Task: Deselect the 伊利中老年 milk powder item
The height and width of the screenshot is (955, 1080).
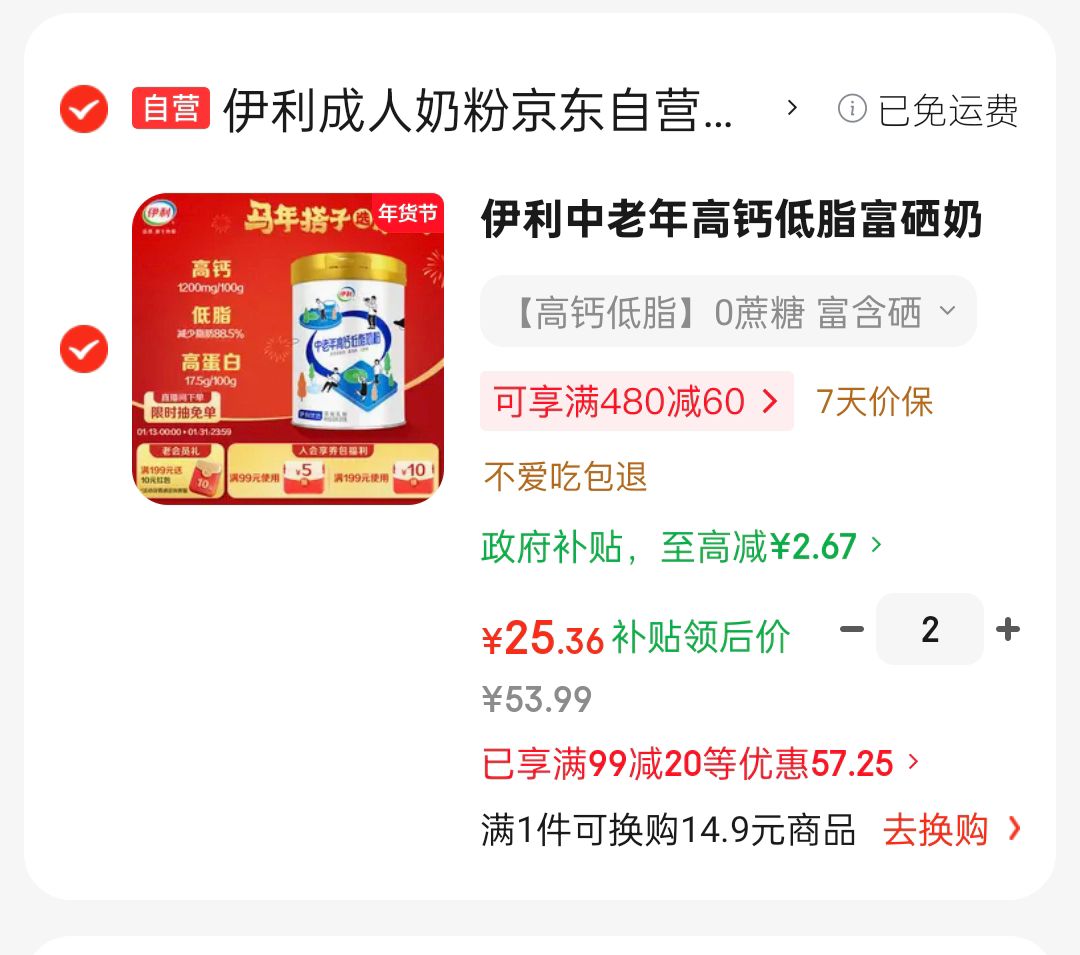Action: click(83, 349)
